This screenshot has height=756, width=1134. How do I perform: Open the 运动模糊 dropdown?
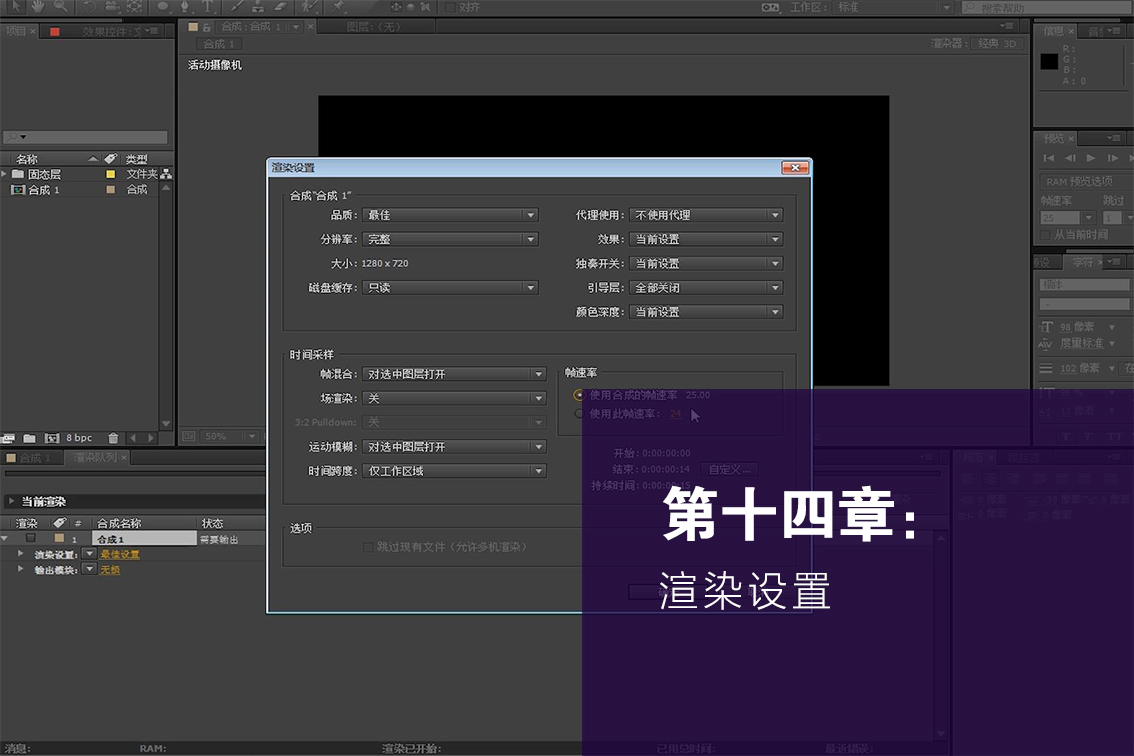[x=454, y=446]
